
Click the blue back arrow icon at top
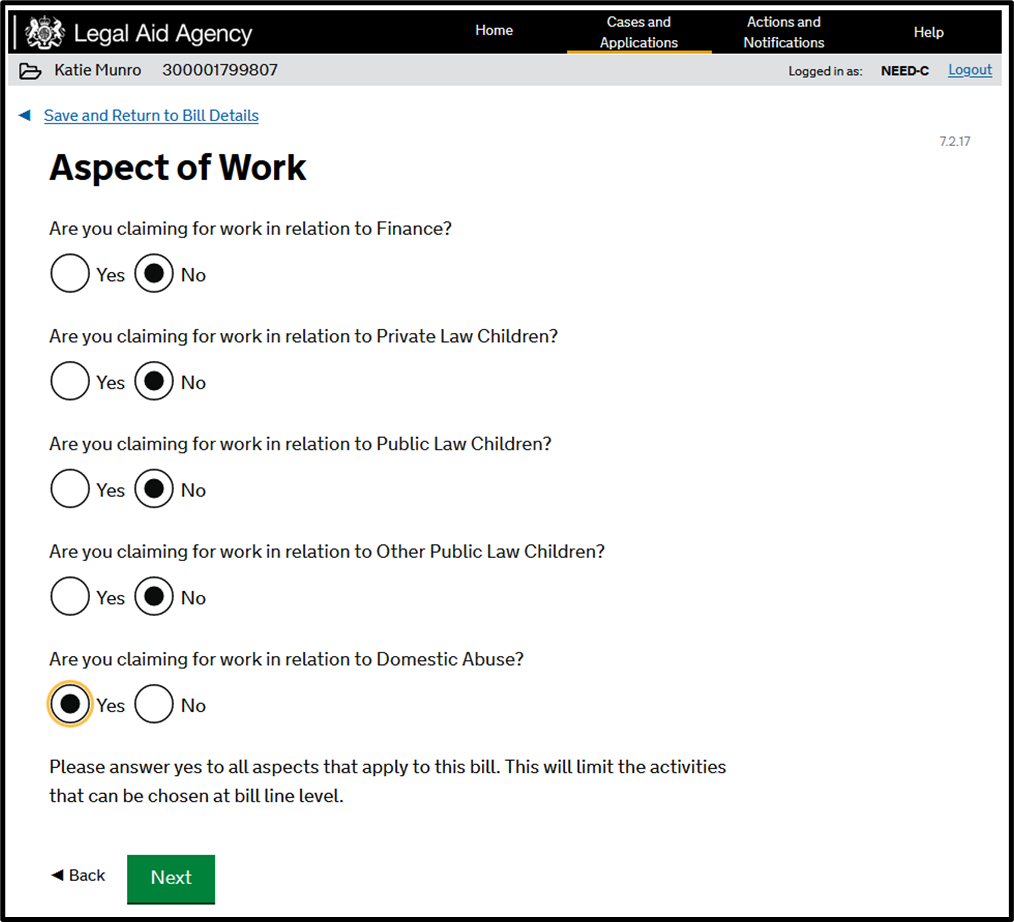click(x=25, y=116)
